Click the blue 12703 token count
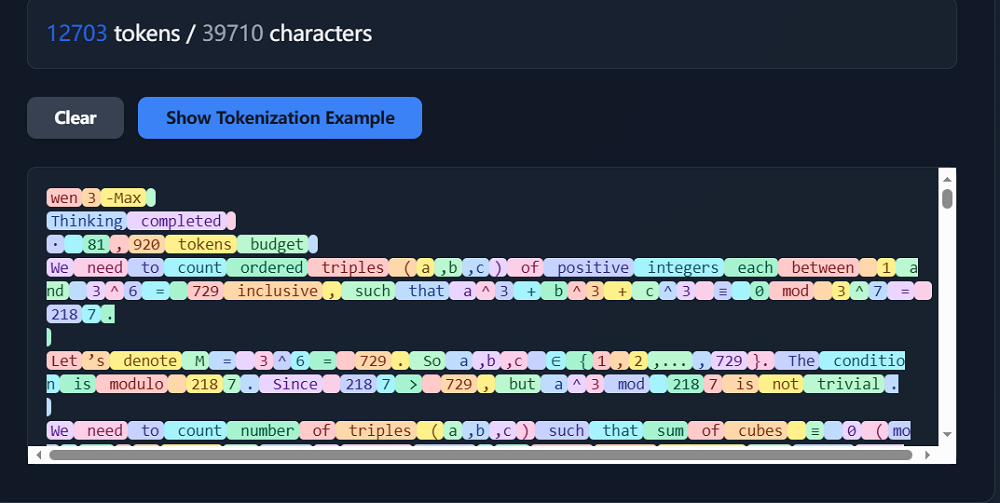The width and height of the screenshot is (1000, 503). [76, 33]
